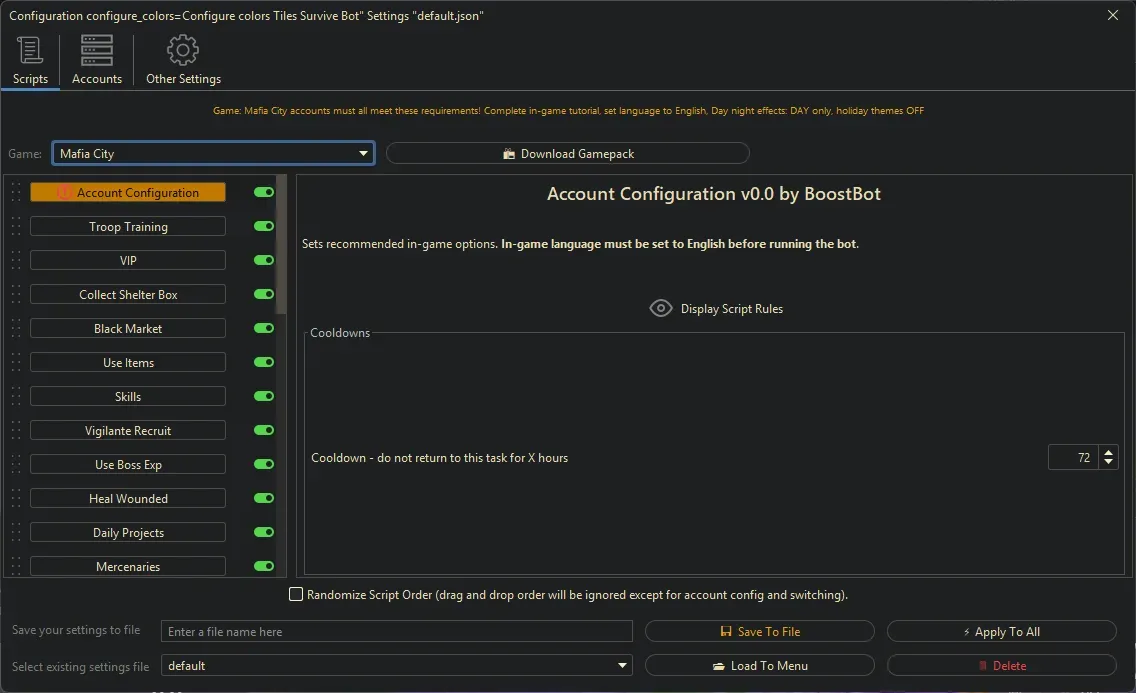Turn off the VIP script toggle
1136x693 pixels.
tap(263, 260)
